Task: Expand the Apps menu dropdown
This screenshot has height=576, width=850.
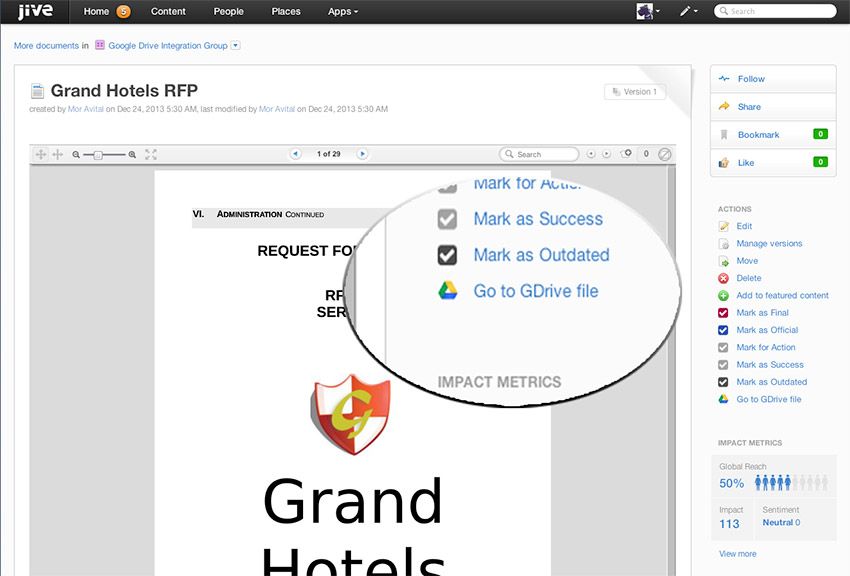Action: (x=343, y=12)
